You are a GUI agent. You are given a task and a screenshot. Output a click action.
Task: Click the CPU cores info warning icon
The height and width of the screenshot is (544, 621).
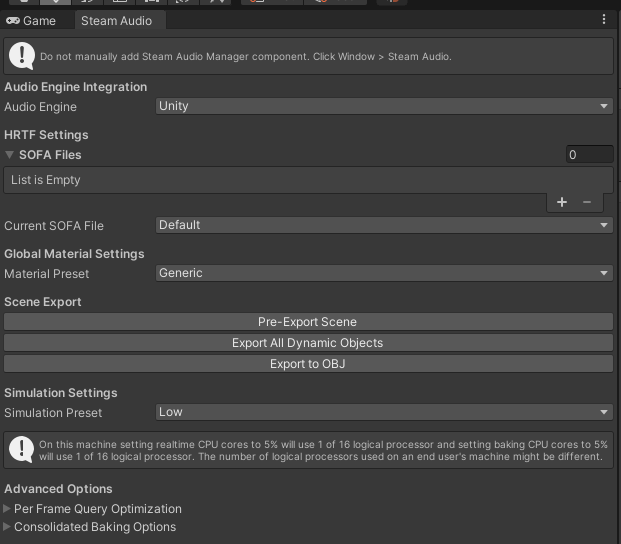point(21,449)
